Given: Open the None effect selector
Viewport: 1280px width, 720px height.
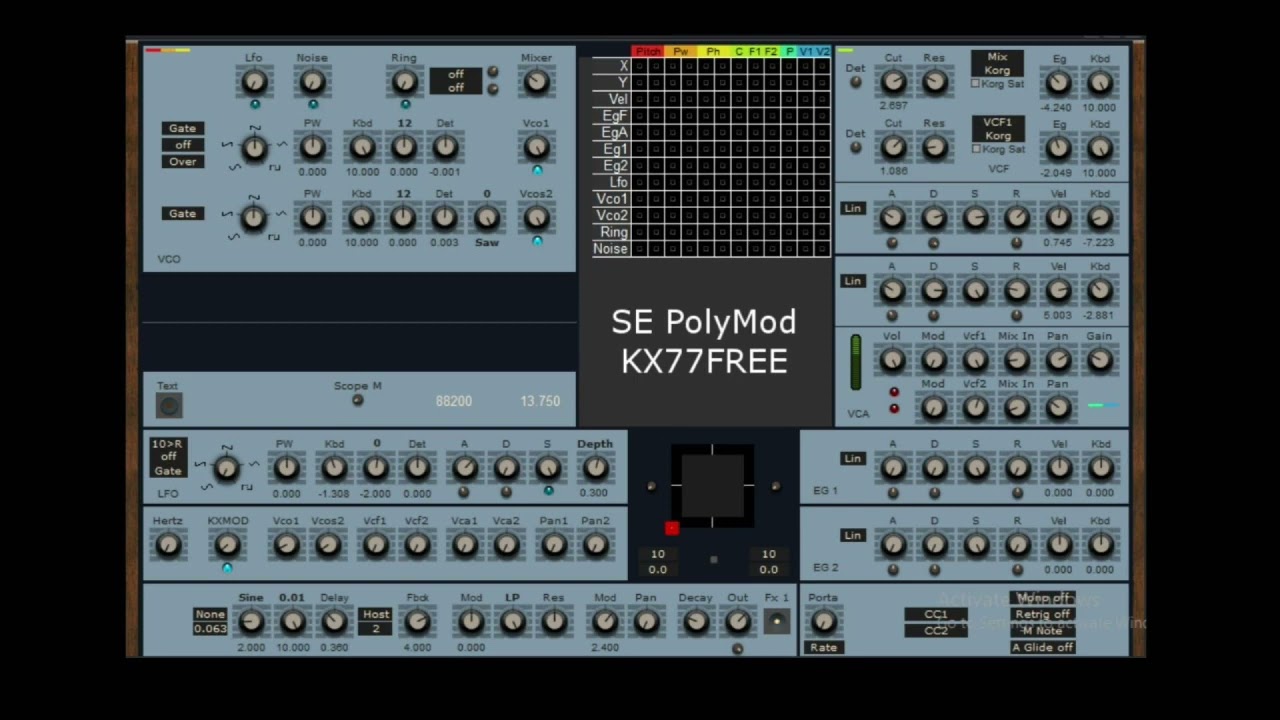Looking at the screenshot, I should [210, 614].
